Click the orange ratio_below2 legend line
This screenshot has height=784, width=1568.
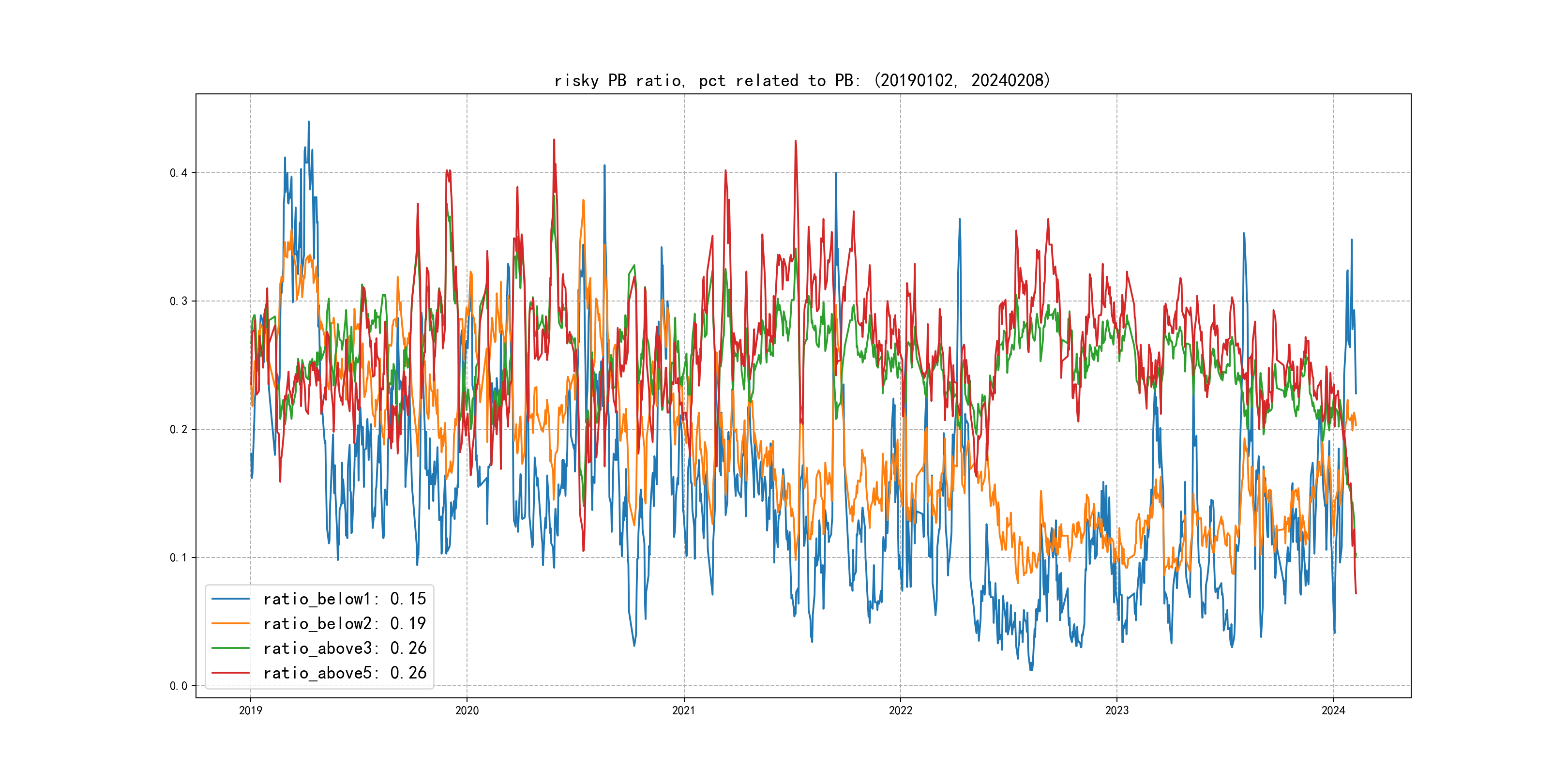230,623
